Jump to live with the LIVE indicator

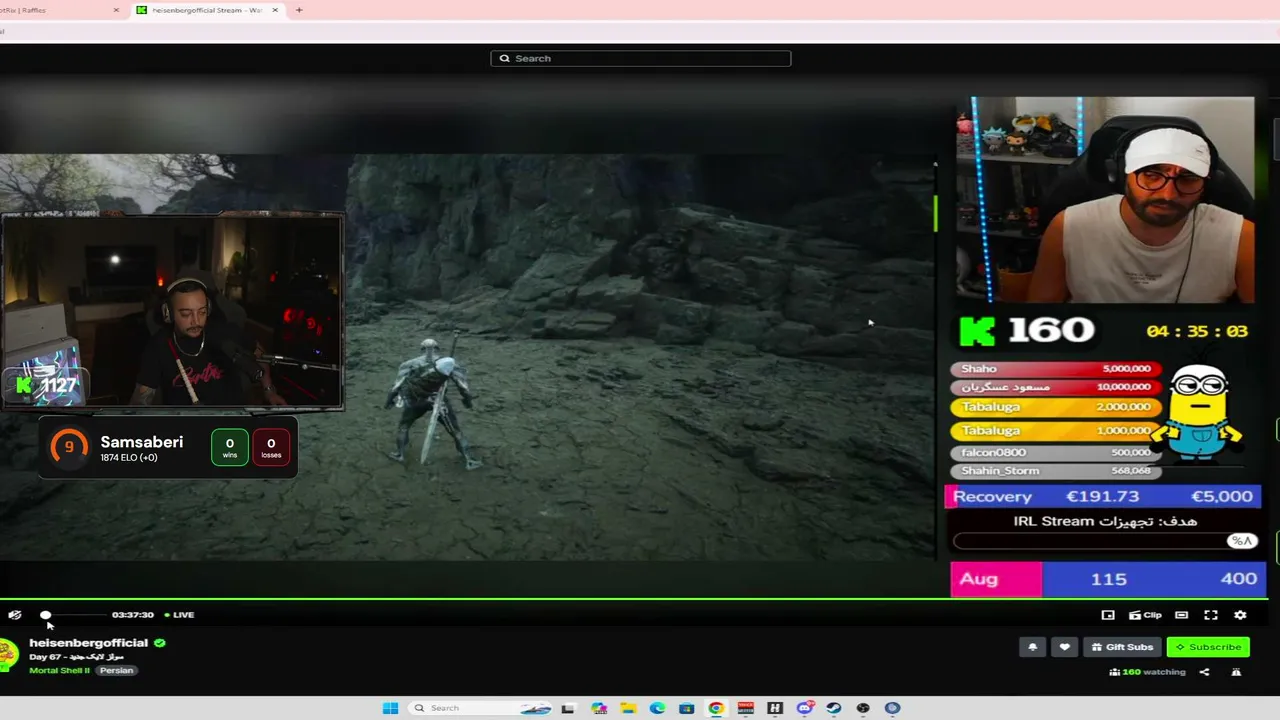coord(180,615)
